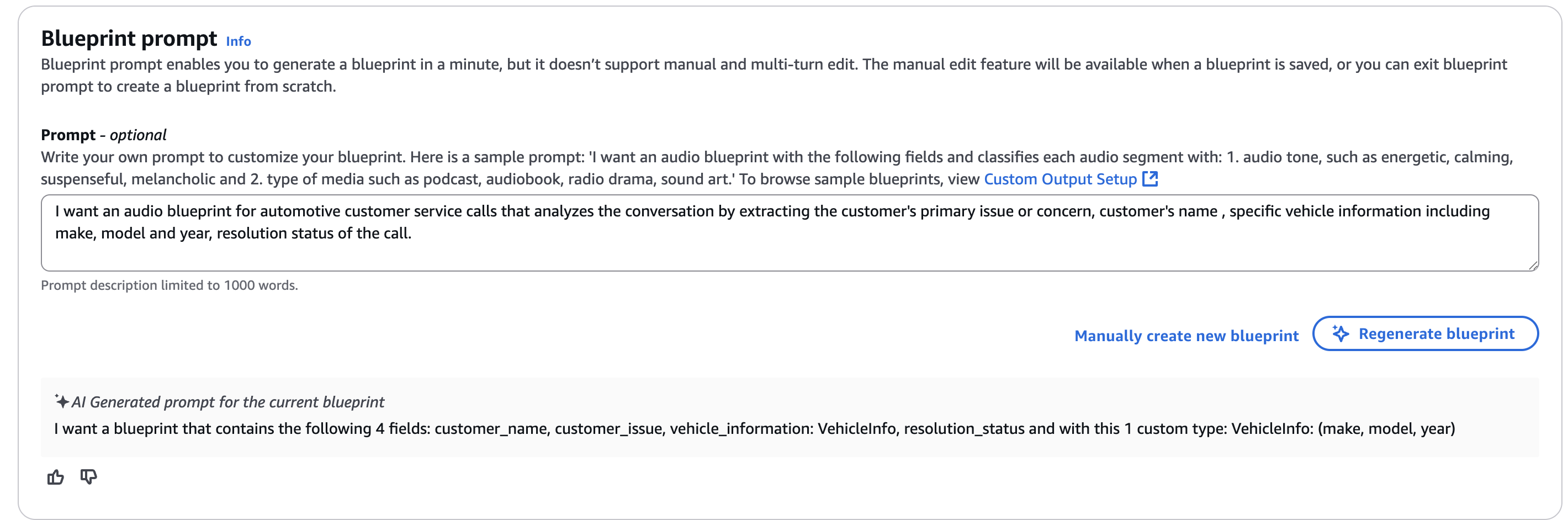This screenshot has height=520, width=1568.
Task: Click the 1000 words limit hint text
Action: pyautogui.click(x=169, y=285)
